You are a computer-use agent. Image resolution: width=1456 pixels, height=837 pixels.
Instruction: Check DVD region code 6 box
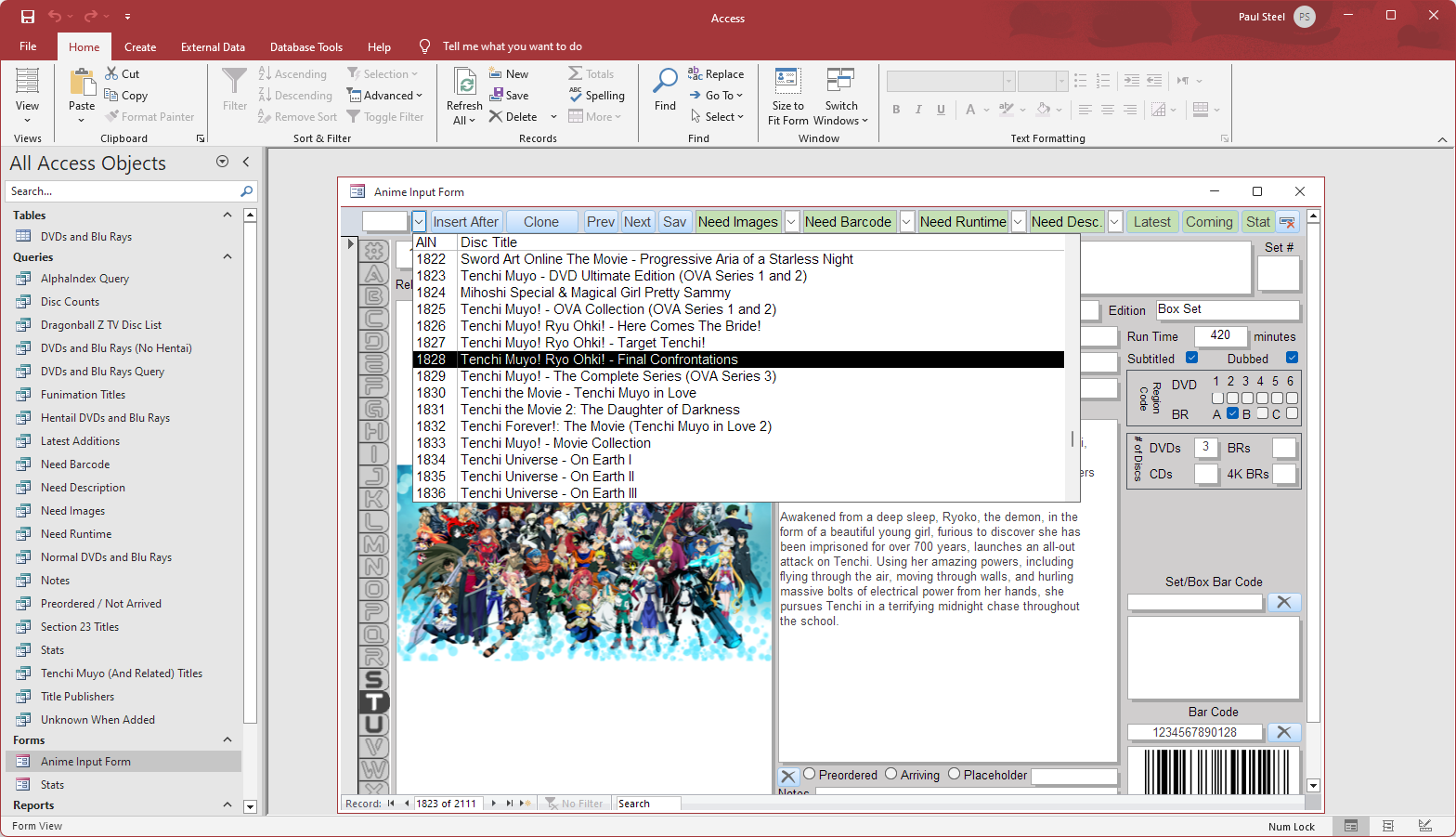[x=1292, y=398]
